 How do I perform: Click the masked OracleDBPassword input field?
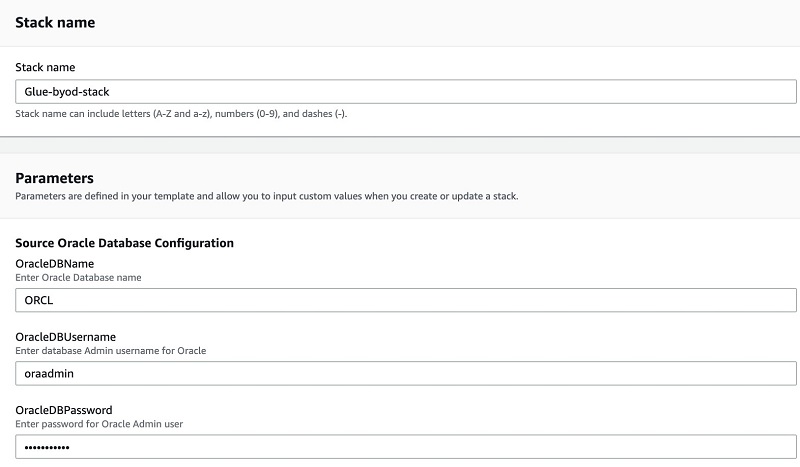pos(406,447)
